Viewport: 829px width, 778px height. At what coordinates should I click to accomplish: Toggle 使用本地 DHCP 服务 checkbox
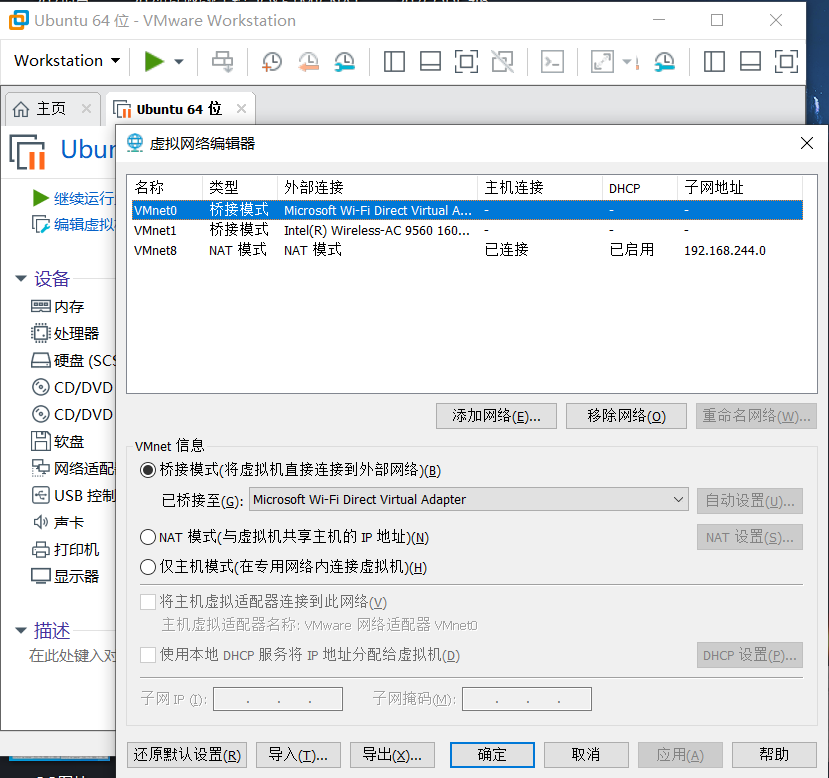click(x=148, y=655)
